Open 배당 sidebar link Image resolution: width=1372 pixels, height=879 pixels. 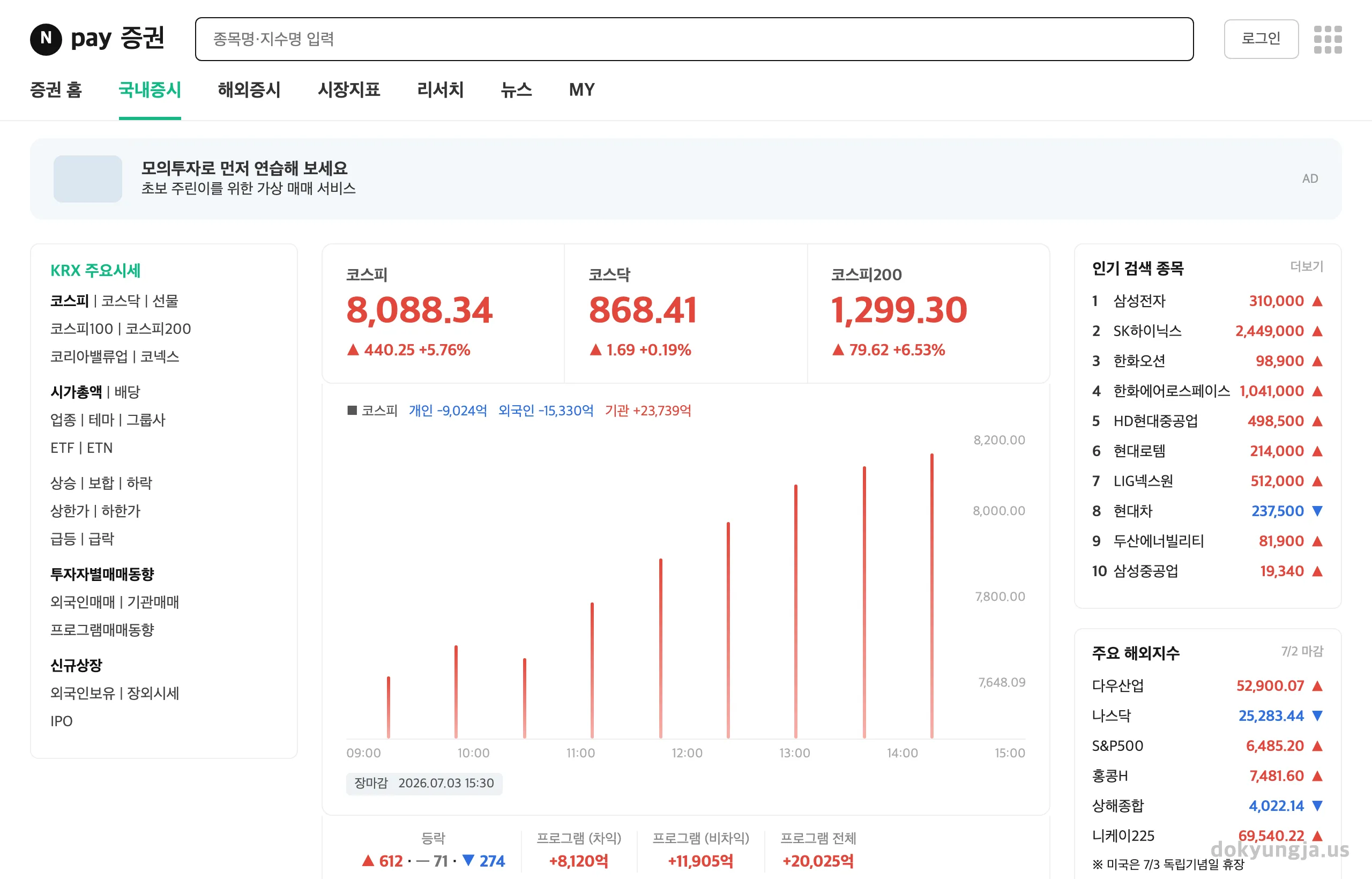[126, 392]
